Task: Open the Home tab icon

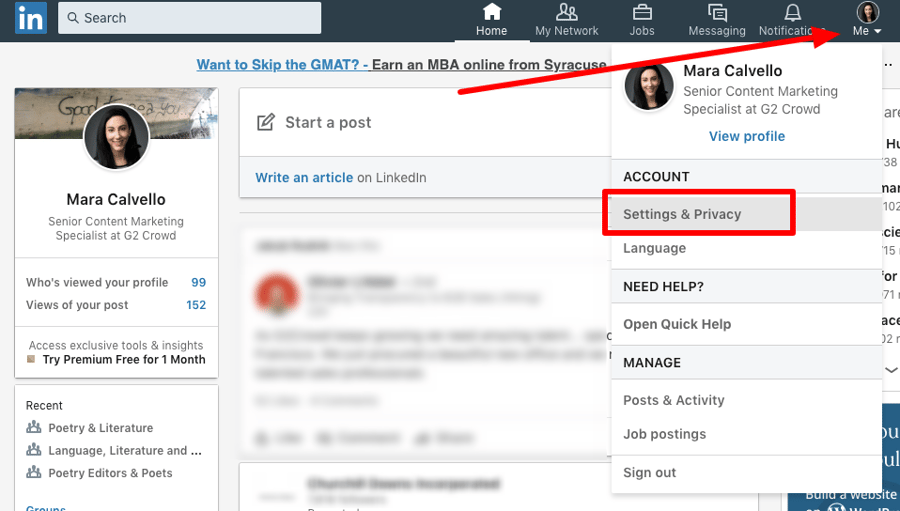Action: (492, 11)
